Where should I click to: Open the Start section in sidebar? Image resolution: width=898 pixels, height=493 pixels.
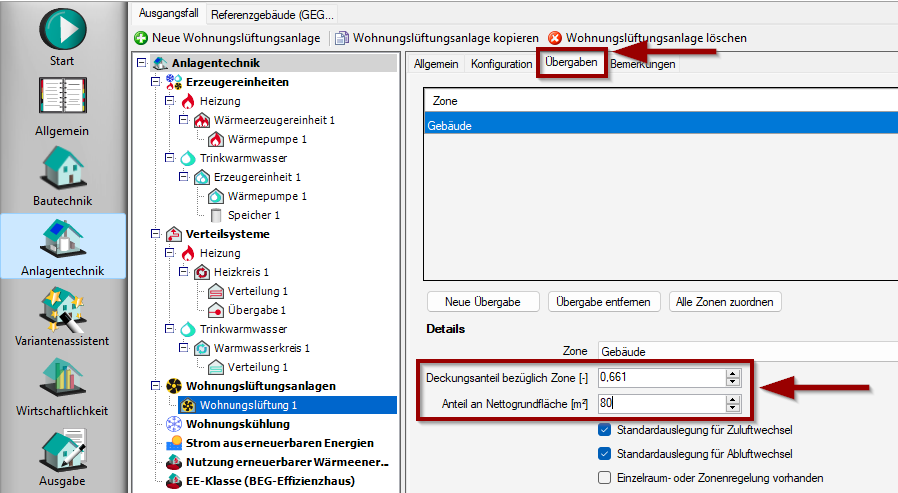click(x=62, y=37)
